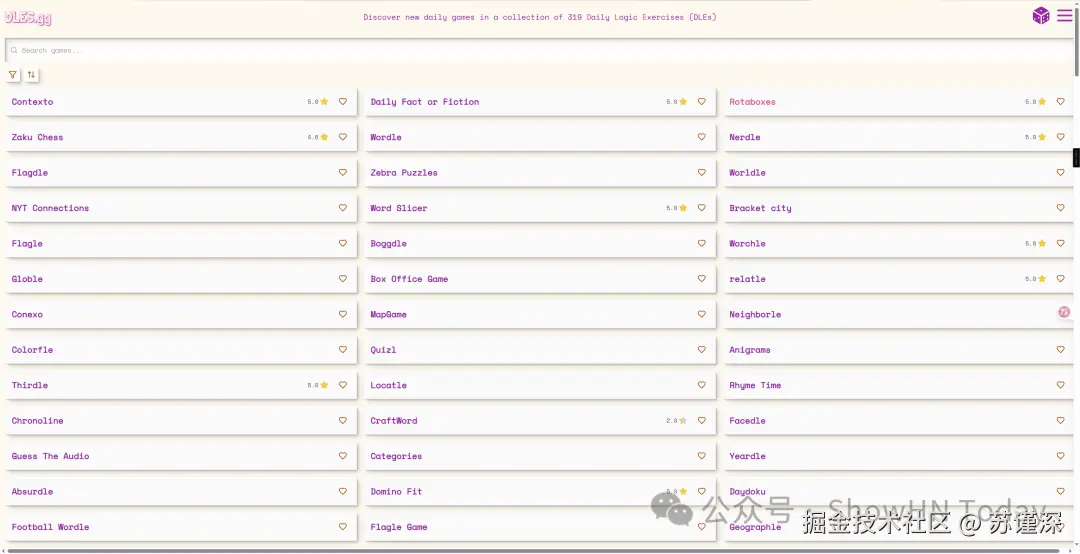Open the Zebra Puzzles game
1080x554 pixels.
[x=404, y=172]
